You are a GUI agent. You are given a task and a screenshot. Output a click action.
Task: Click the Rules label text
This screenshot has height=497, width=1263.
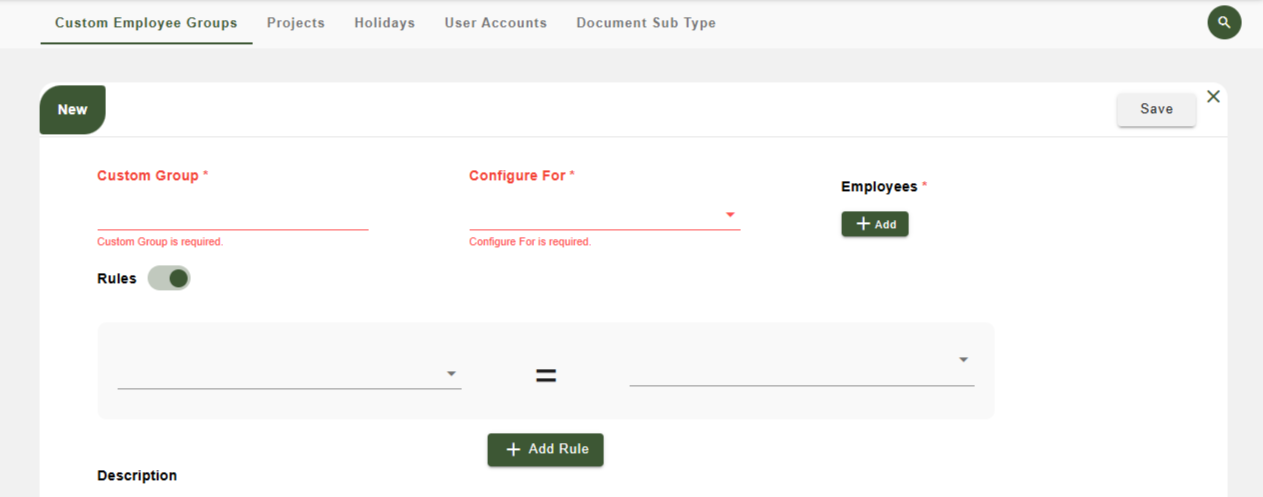pyautogui.click(x=116, y=278)
